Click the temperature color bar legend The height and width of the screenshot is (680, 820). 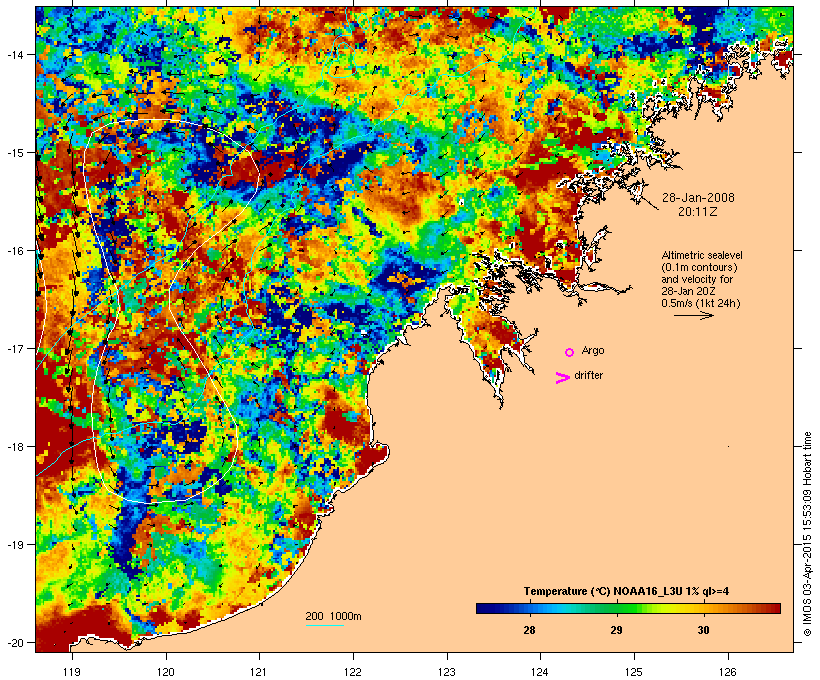point(628,608)
